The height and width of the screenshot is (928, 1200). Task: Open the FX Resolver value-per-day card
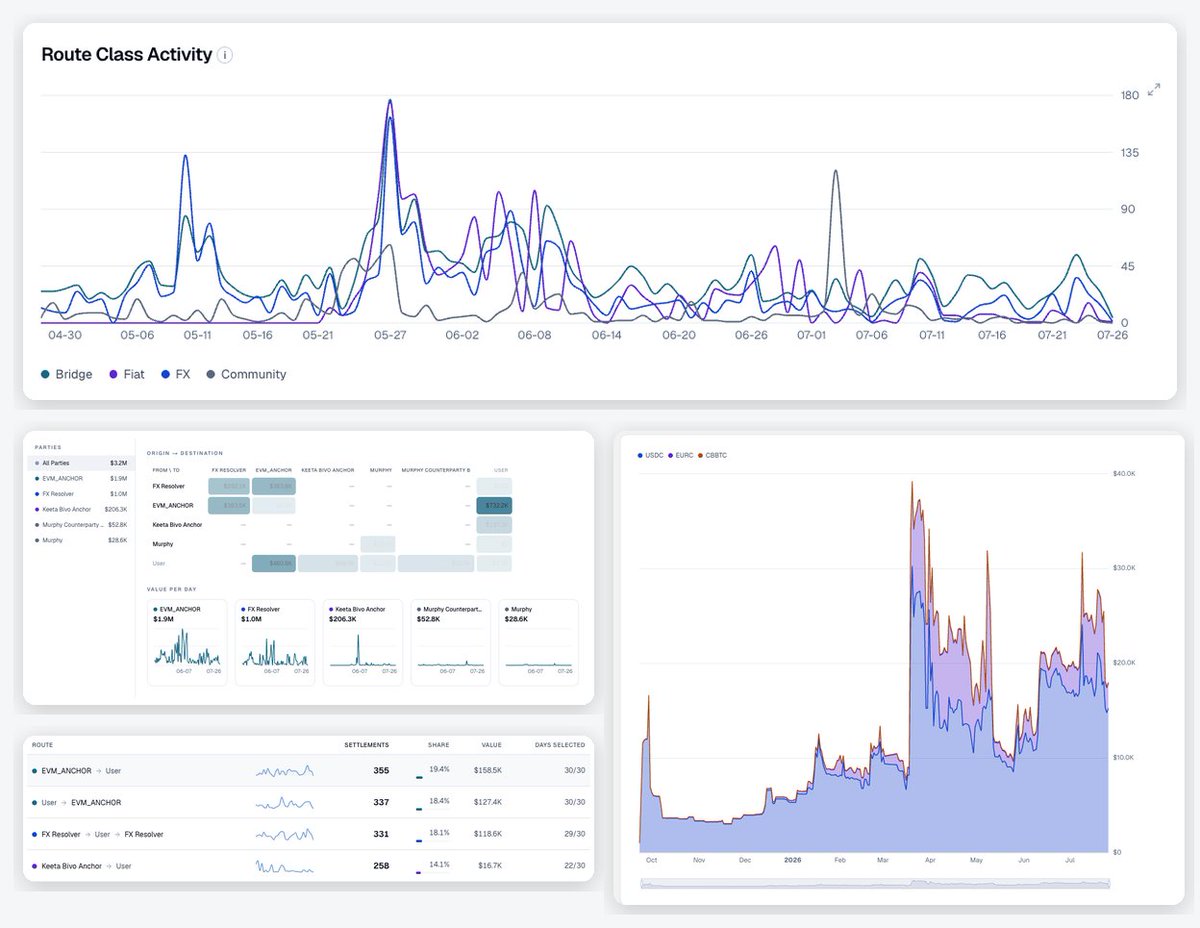click(275, 642)
